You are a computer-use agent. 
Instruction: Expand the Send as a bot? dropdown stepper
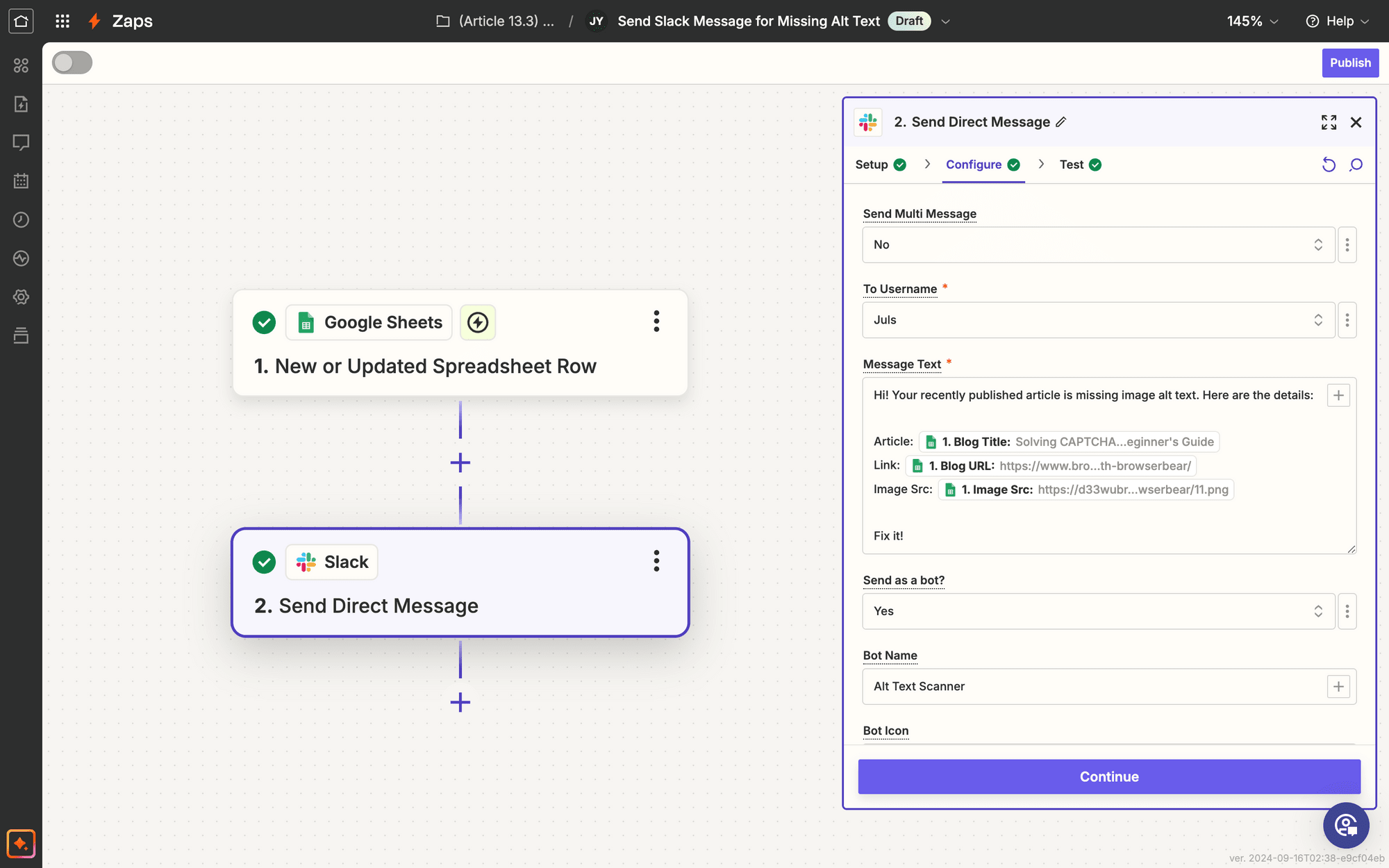click(1318, 611)
